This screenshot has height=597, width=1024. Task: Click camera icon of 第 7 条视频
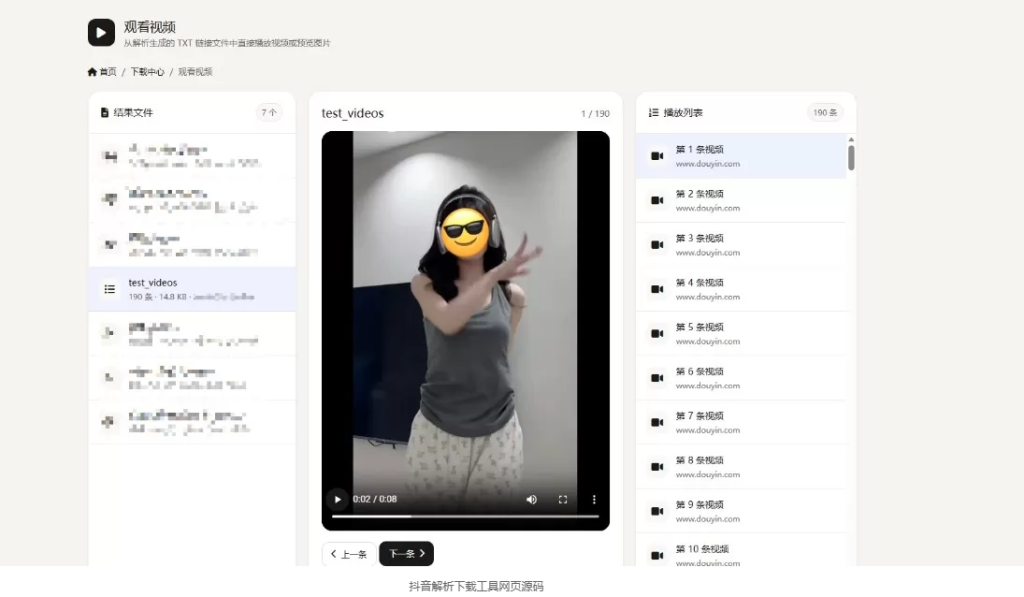click(x=657, y=423)
